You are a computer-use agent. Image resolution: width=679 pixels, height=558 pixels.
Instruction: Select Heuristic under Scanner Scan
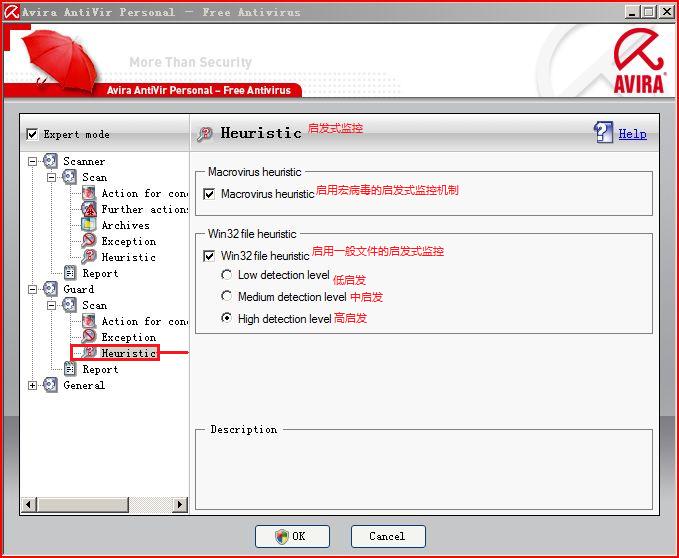click(x=129, y=257)
